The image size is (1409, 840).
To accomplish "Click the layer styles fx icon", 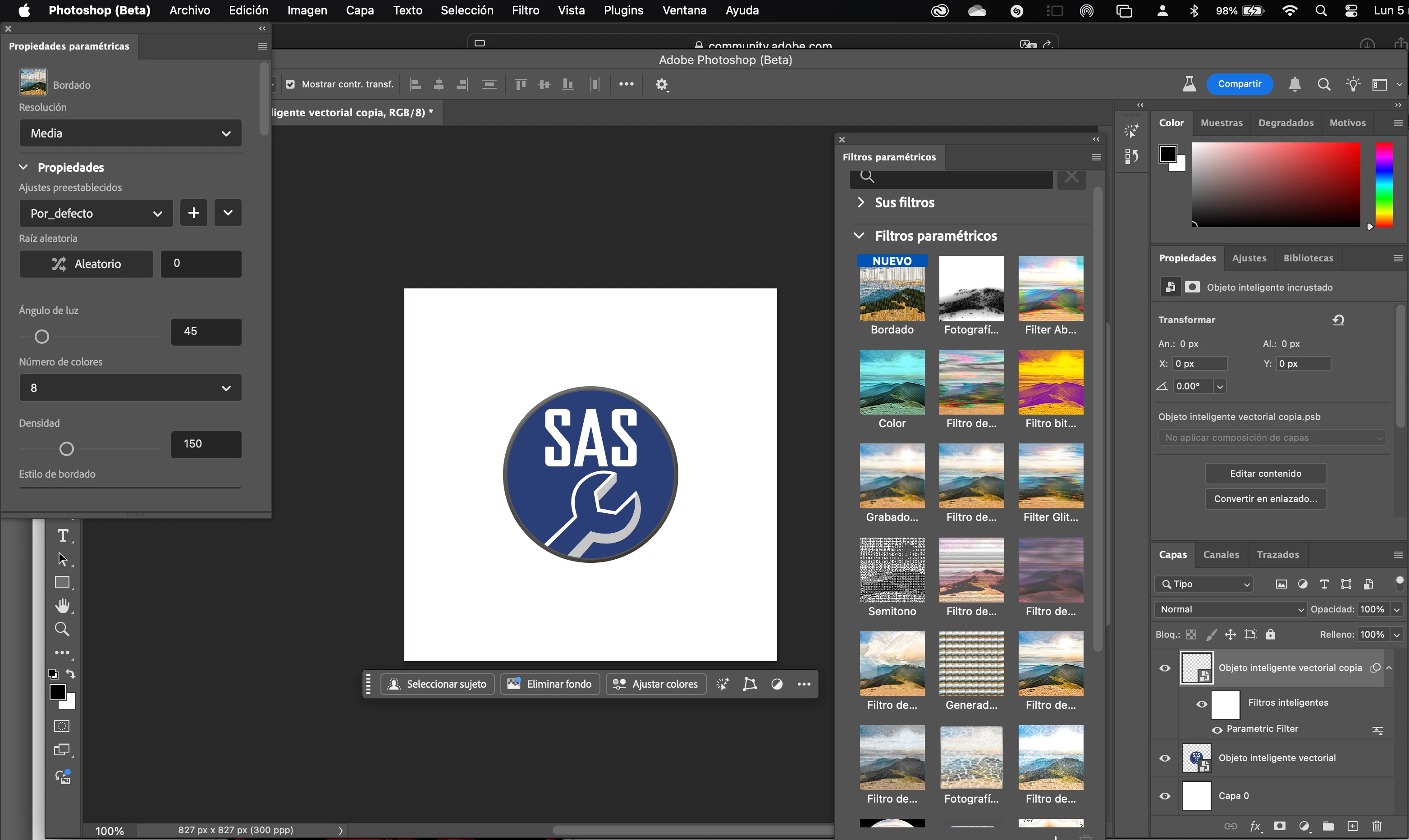I will (x=1255, y=826).
